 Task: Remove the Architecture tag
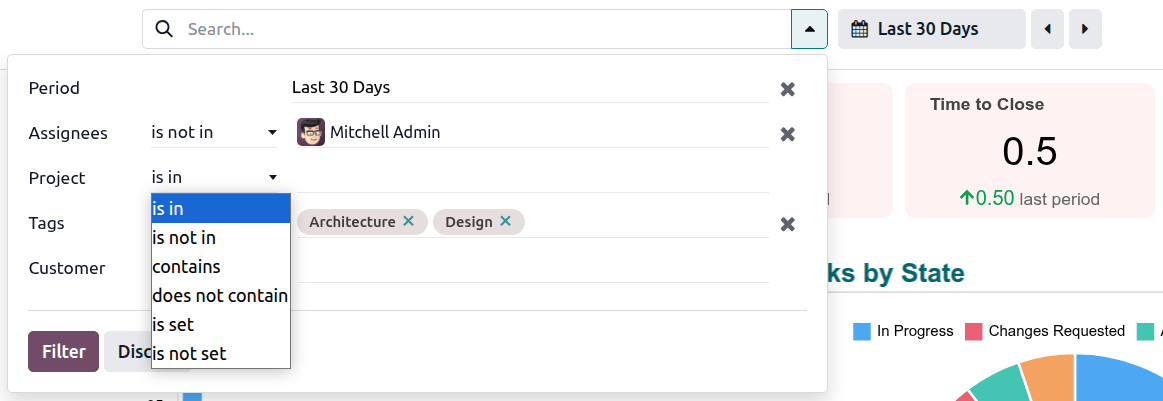tap(408, 221)
